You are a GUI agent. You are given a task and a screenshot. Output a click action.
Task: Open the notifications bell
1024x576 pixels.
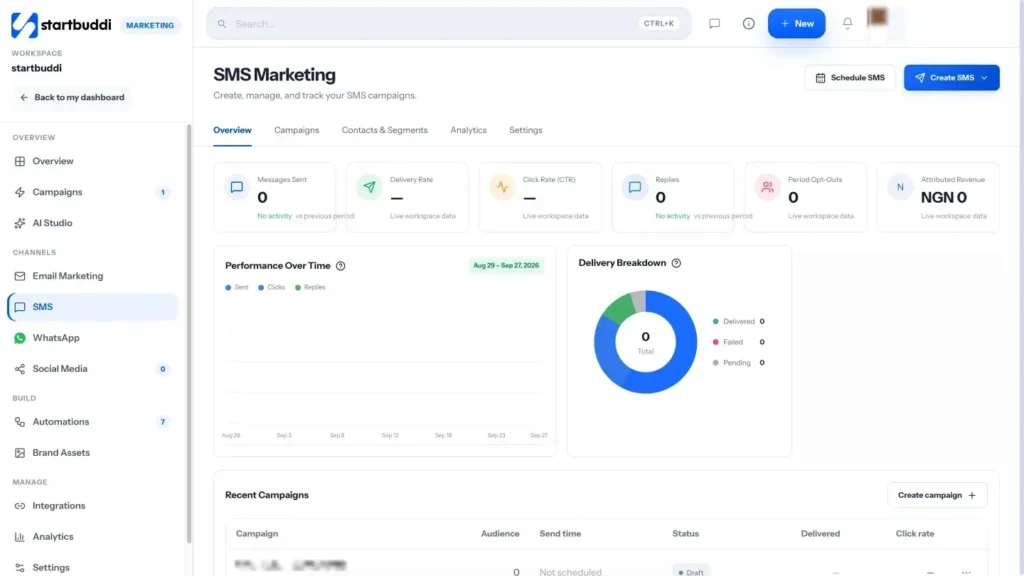pos(847,24)
